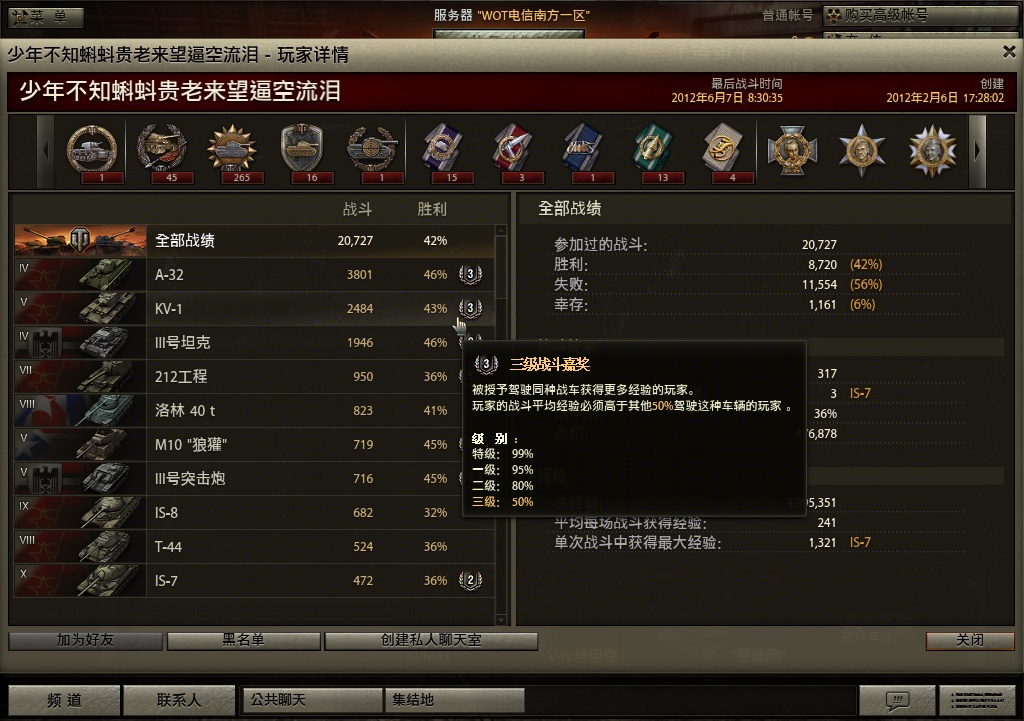The image size is (1024, 721).
Task: Open the 菜单 menu button
Action: tap(46, 17)
